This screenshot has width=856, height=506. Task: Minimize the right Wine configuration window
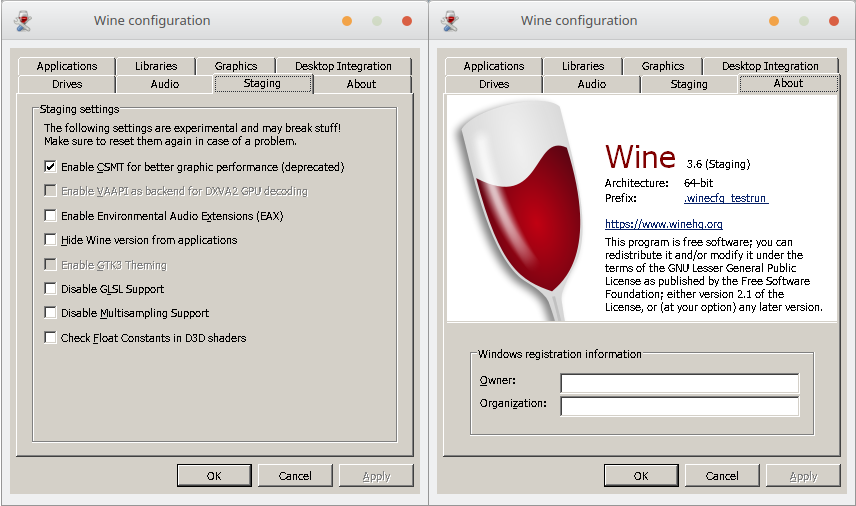coord(774,21)
